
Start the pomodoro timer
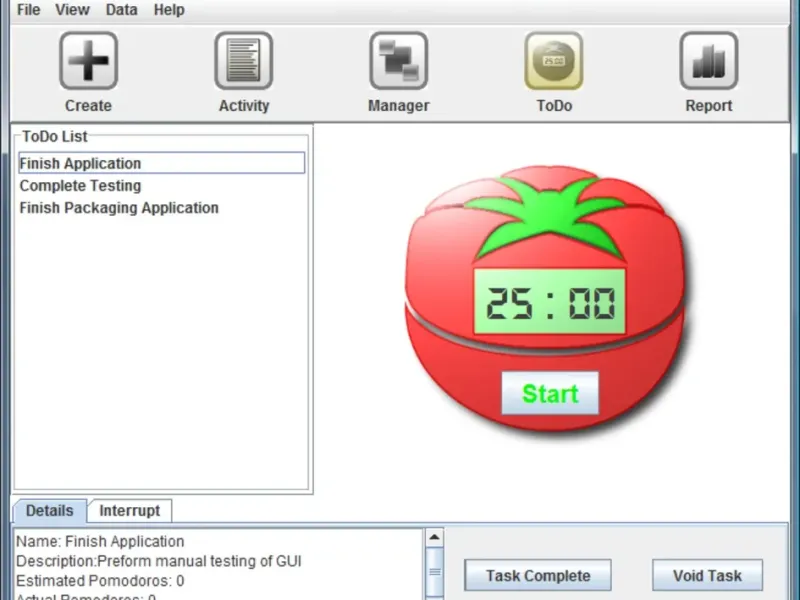pos(550,393)
